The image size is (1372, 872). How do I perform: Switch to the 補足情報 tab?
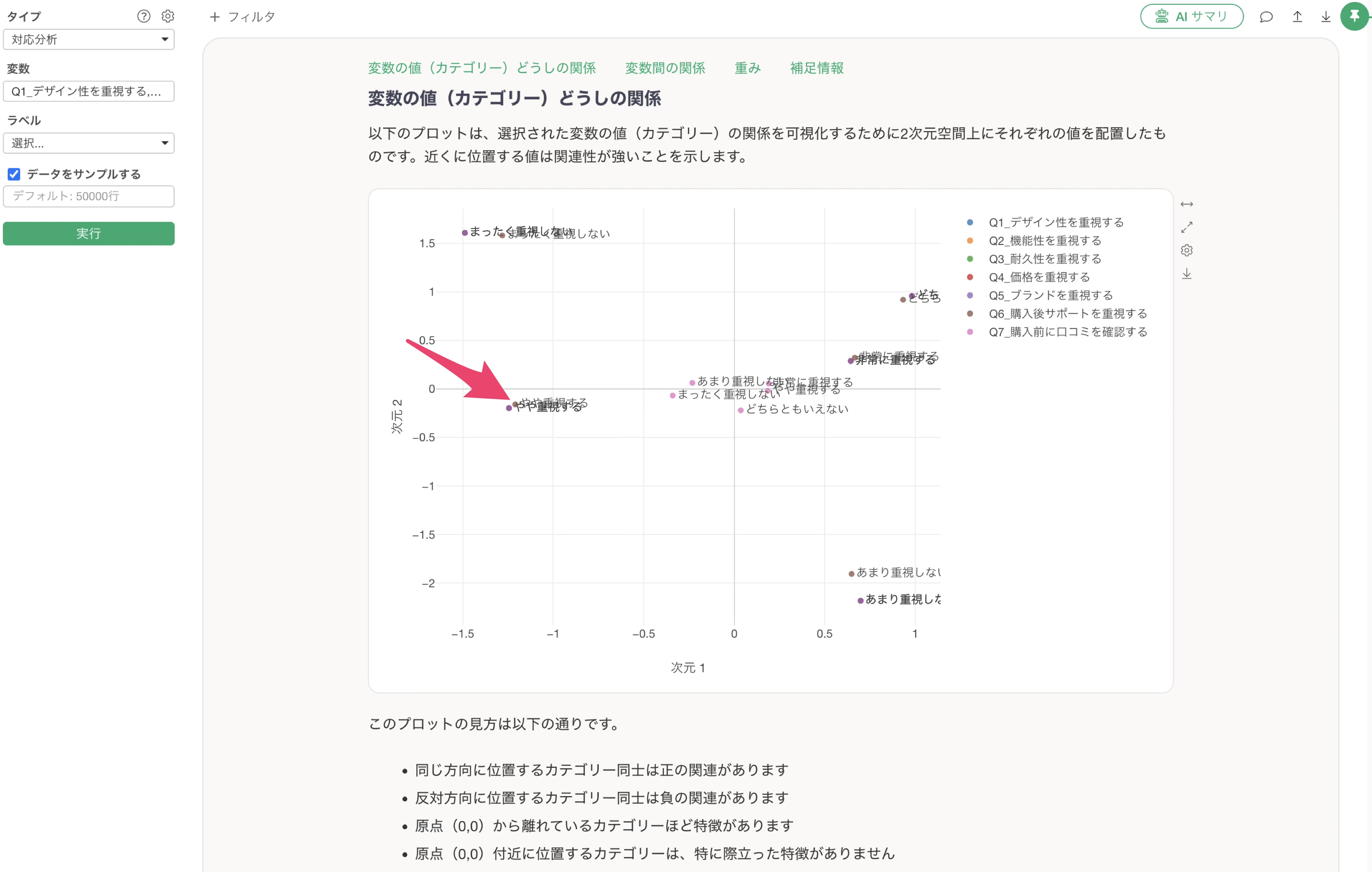[x=816, y=68]
